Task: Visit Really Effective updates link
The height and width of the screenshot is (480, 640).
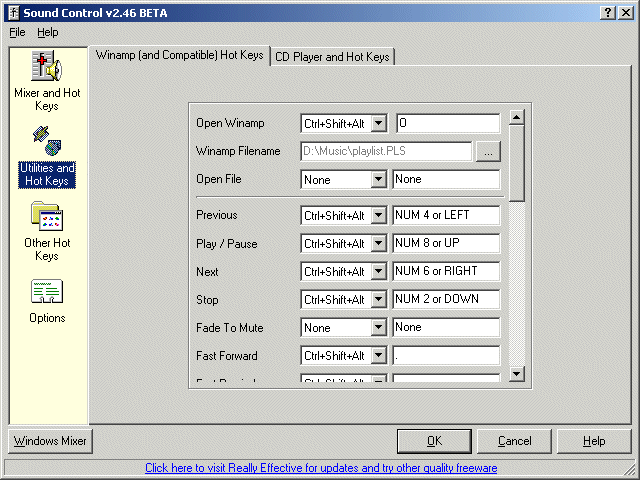Action: coord(321,468)
